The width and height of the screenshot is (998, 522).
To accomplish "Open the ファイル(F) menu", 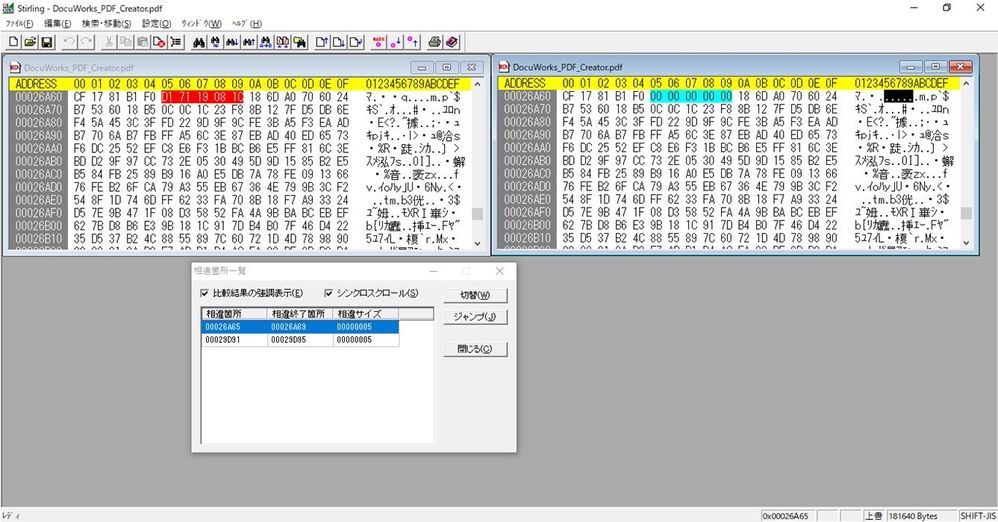I will pyautogui.click(x=19, y=24).
